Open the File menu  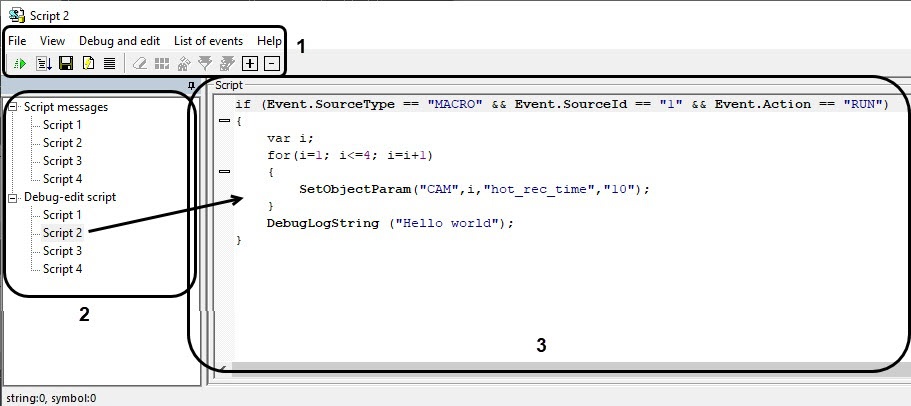[x=17, y=41]
